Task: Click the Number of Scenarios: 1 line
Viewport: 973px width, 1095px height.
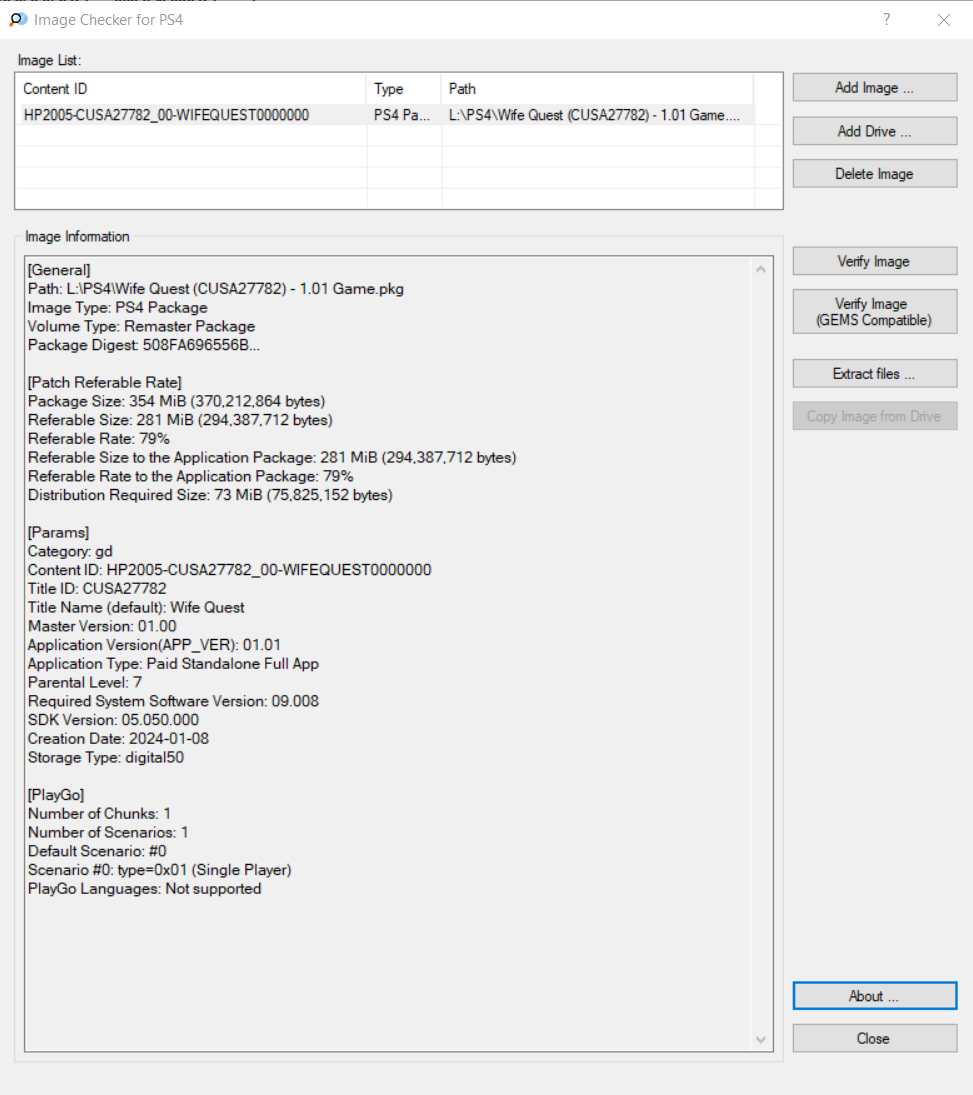Action: click(x=108, y=832)
